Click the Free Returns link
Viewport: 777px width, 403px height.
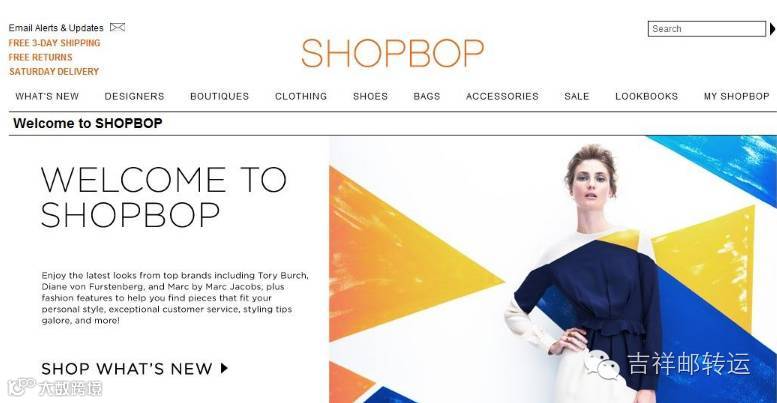pos(41,58)
